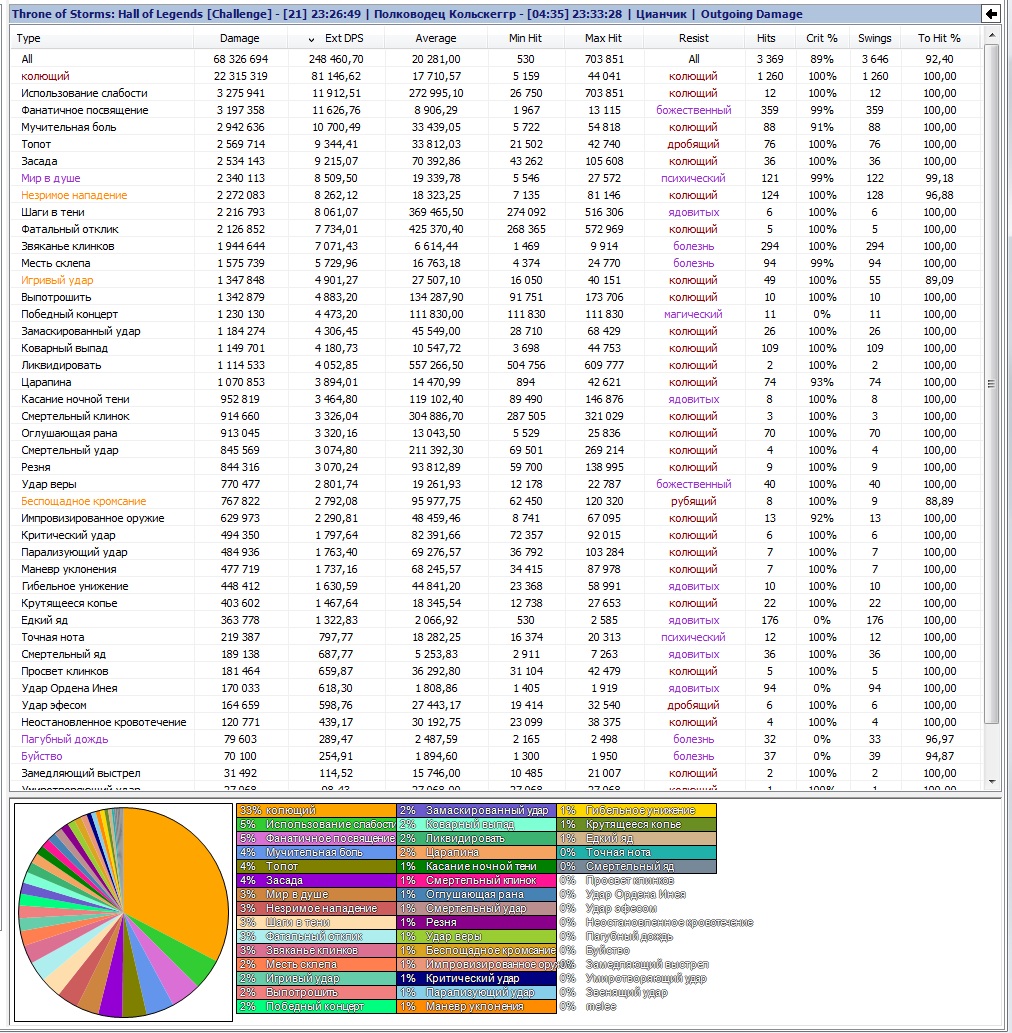Click the scrollbar down arrow of the table
This screenshot has height=1033, width=1012.
pyautogui.click(x=992, y=782)
